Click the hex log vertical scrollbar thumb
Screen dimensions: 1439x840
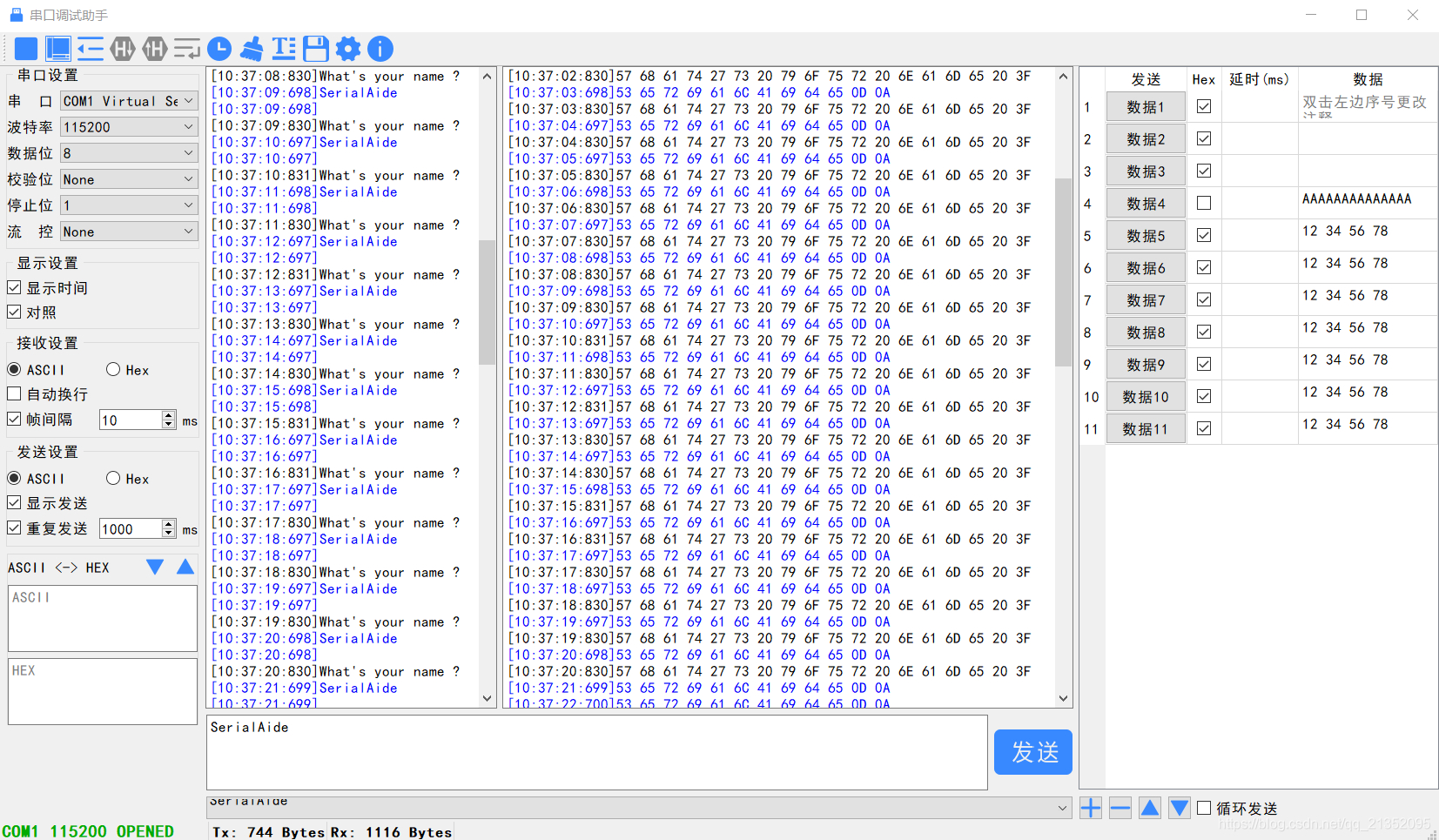click(1063, 272)
